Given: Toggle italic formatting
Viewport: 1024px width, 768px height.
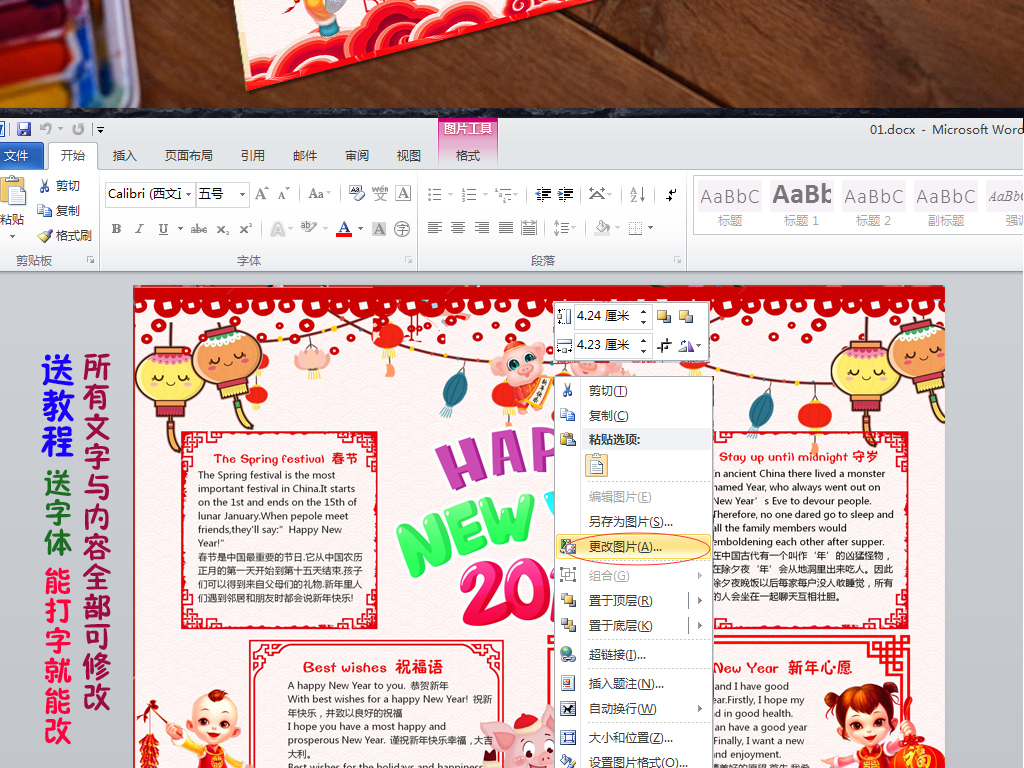Looking at the screenshot, I should tap(139, 228).
